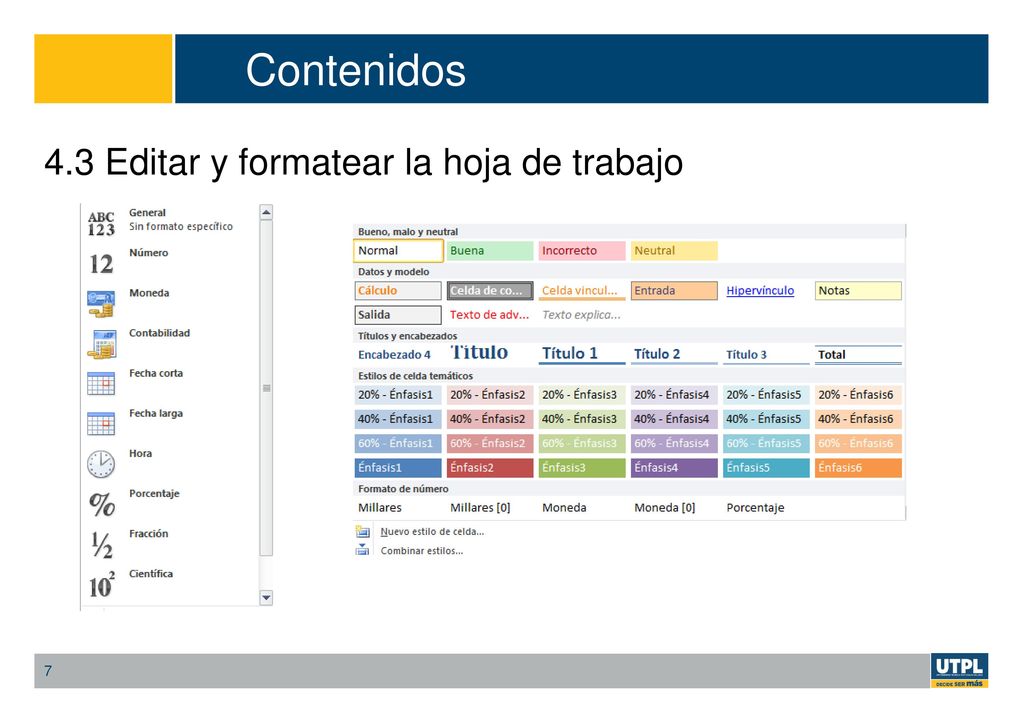This screenshot has height=724, width=1023.
Task: Choose the Moneda coins icon
Action: (101, 304)
